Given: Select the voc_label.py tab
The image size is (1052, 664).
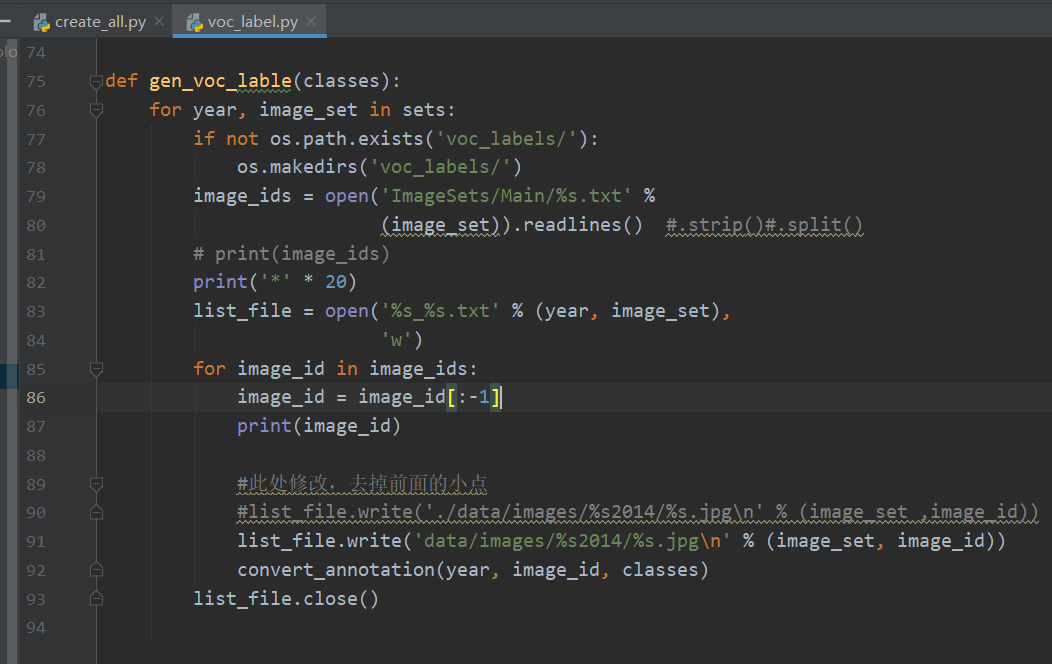Looking at the screenshot, I should click(250, 20).
